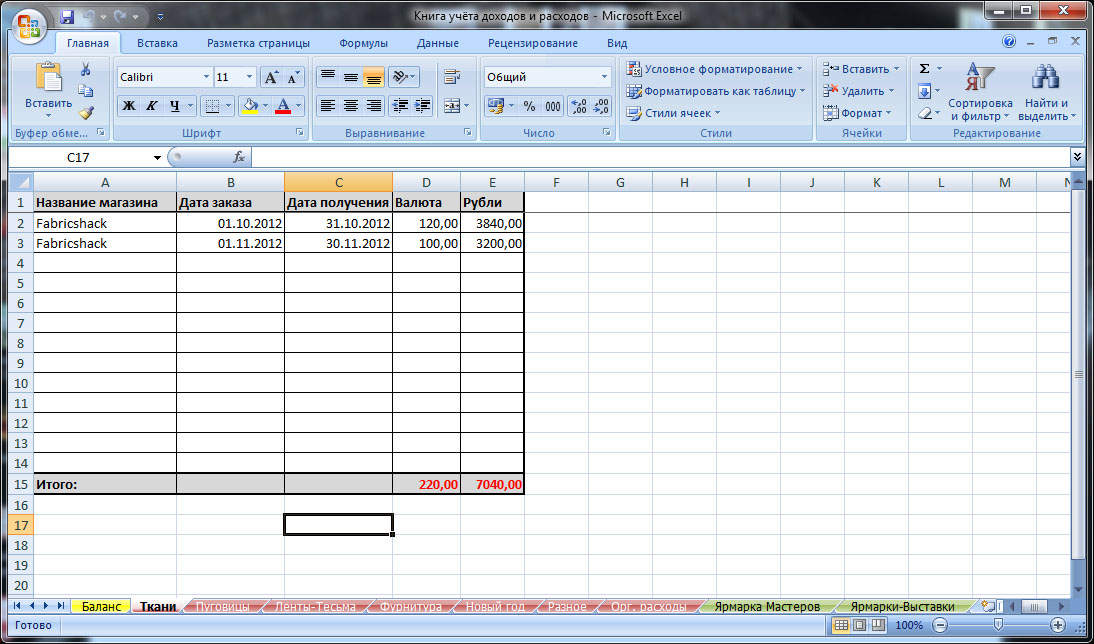Toggle bold formatting (Ж)
Viewport: 1094px width, 644px height.
tap(128, 106)
